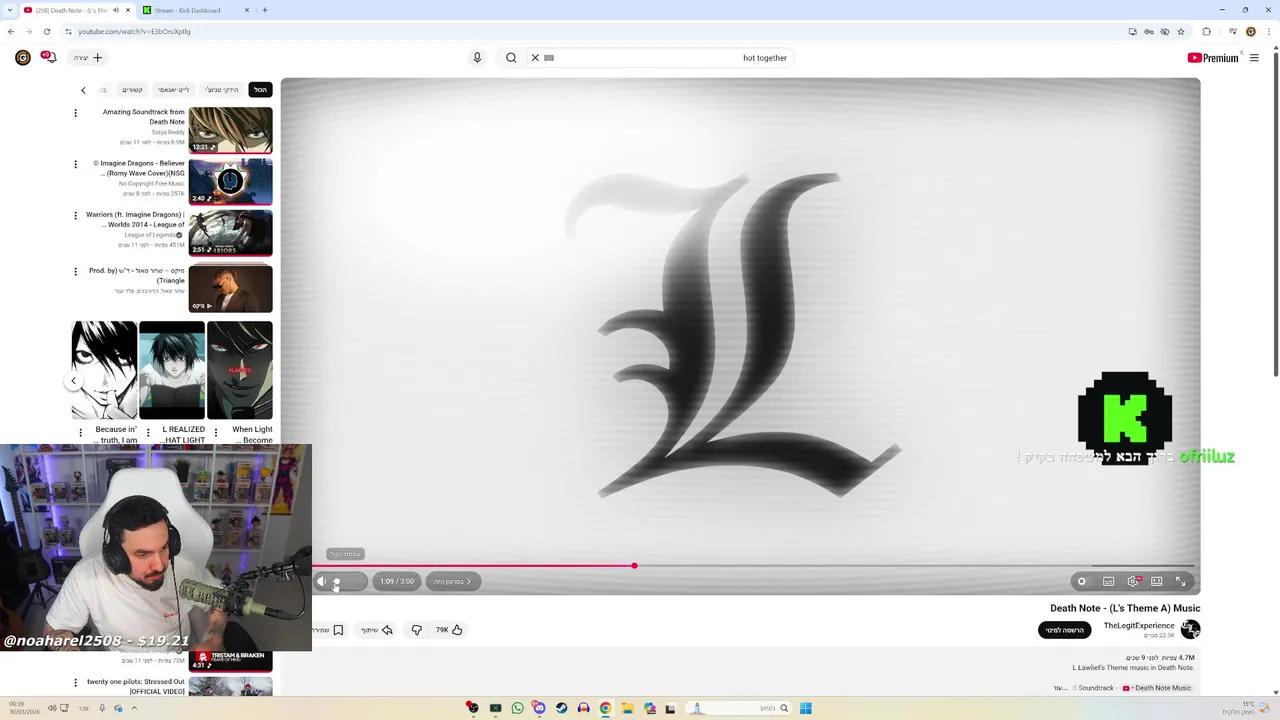Open the 'L REALIZED' short thumbnail
Image resolution: width=1280 pixels, height=720 pixels.
(172, 370)
